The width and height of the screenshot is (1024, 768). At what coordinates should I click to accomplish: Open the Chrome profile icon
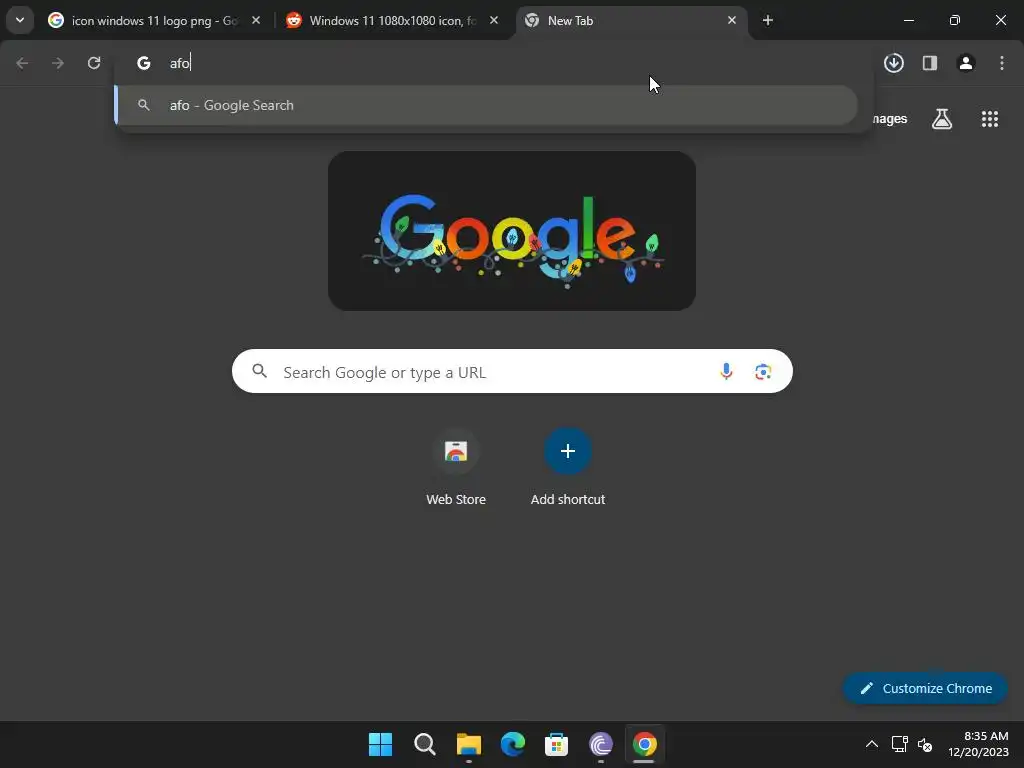(966, 63)
